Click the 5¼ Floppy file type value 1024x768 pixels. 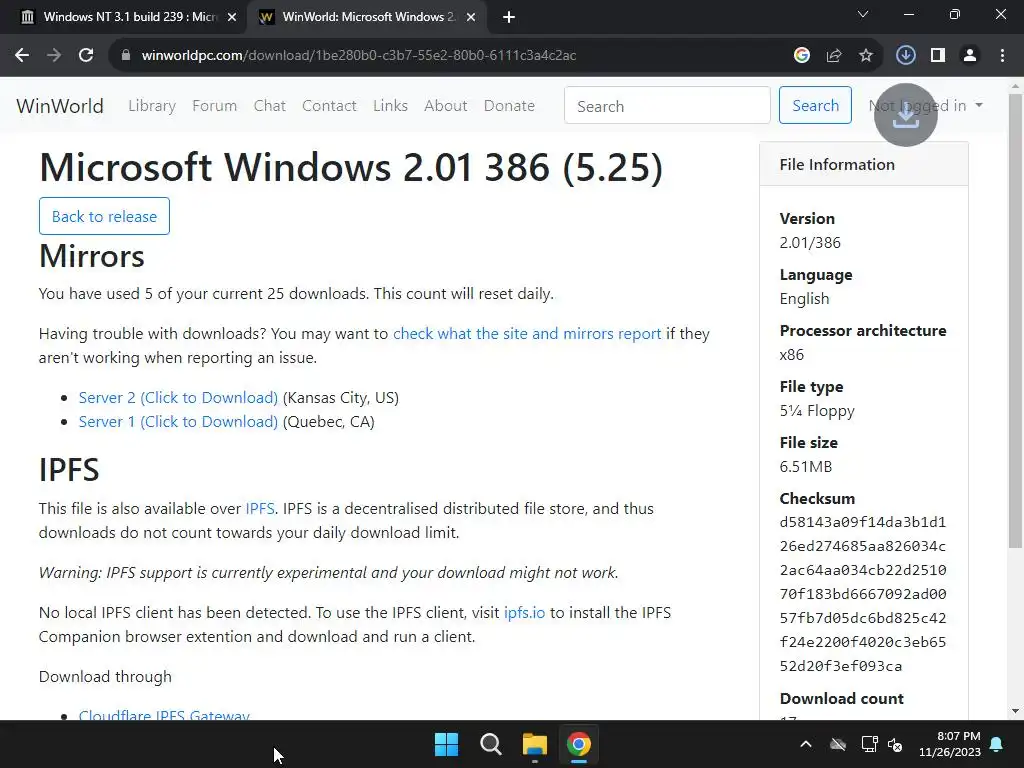click(x=817, y=411)
